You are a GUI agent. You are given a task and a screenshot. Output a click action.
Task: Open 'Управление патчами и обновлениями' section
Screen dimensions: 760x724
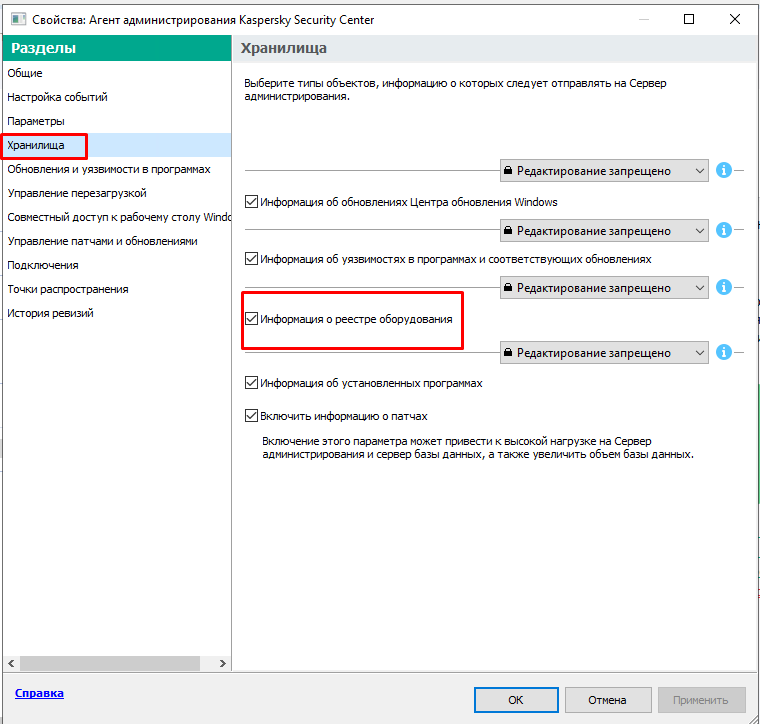(117, 241)
